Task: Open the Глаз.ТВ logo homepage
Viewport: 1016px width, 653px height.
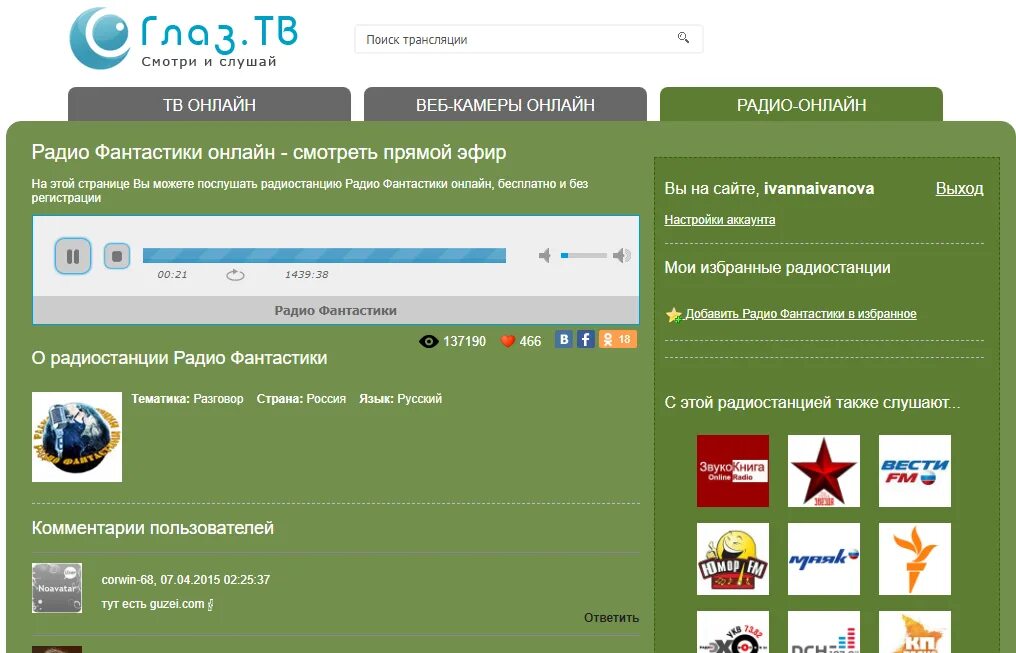Action: click(x=183, y=38)
